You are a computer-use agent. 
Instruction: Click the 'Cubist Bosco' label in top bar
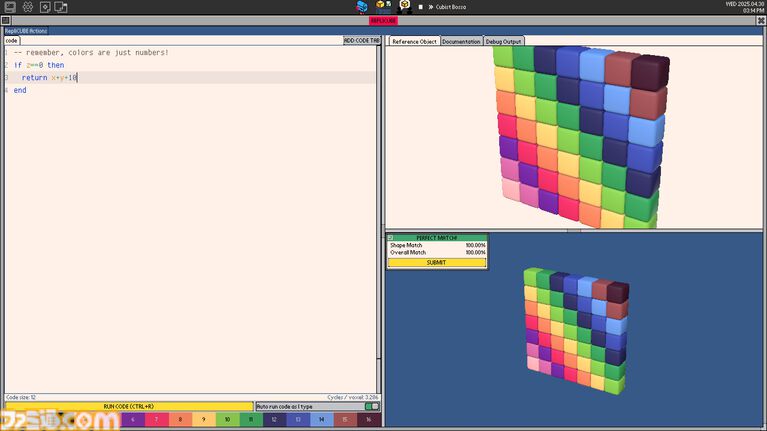coord(451,7)
